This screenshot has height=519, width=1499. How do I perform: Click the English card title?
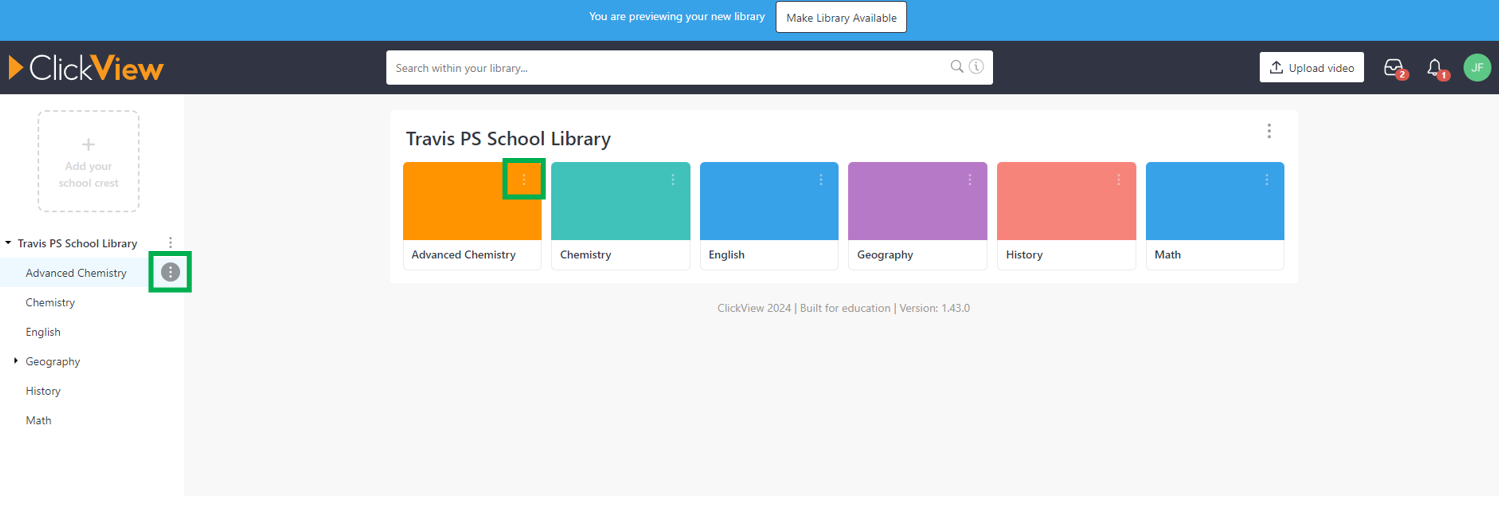click(726, 255)
